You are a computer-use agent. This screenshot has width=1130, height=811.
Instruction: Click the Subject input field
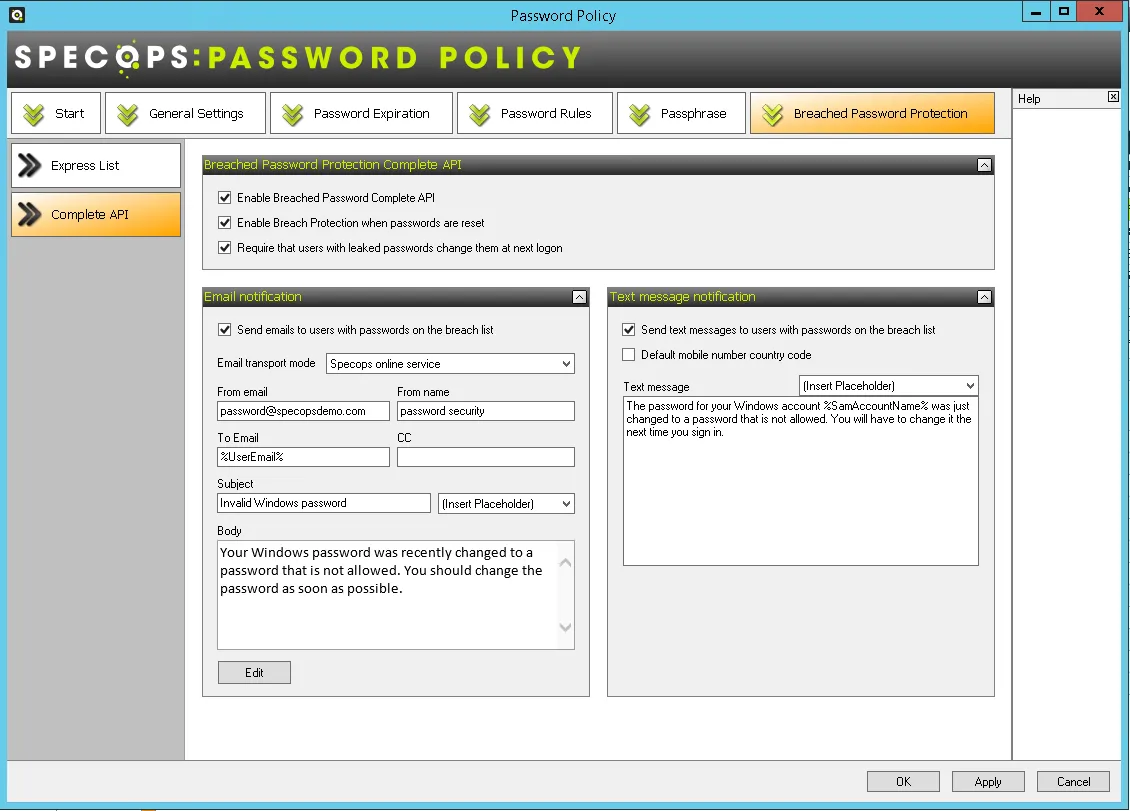click(324, 503)
